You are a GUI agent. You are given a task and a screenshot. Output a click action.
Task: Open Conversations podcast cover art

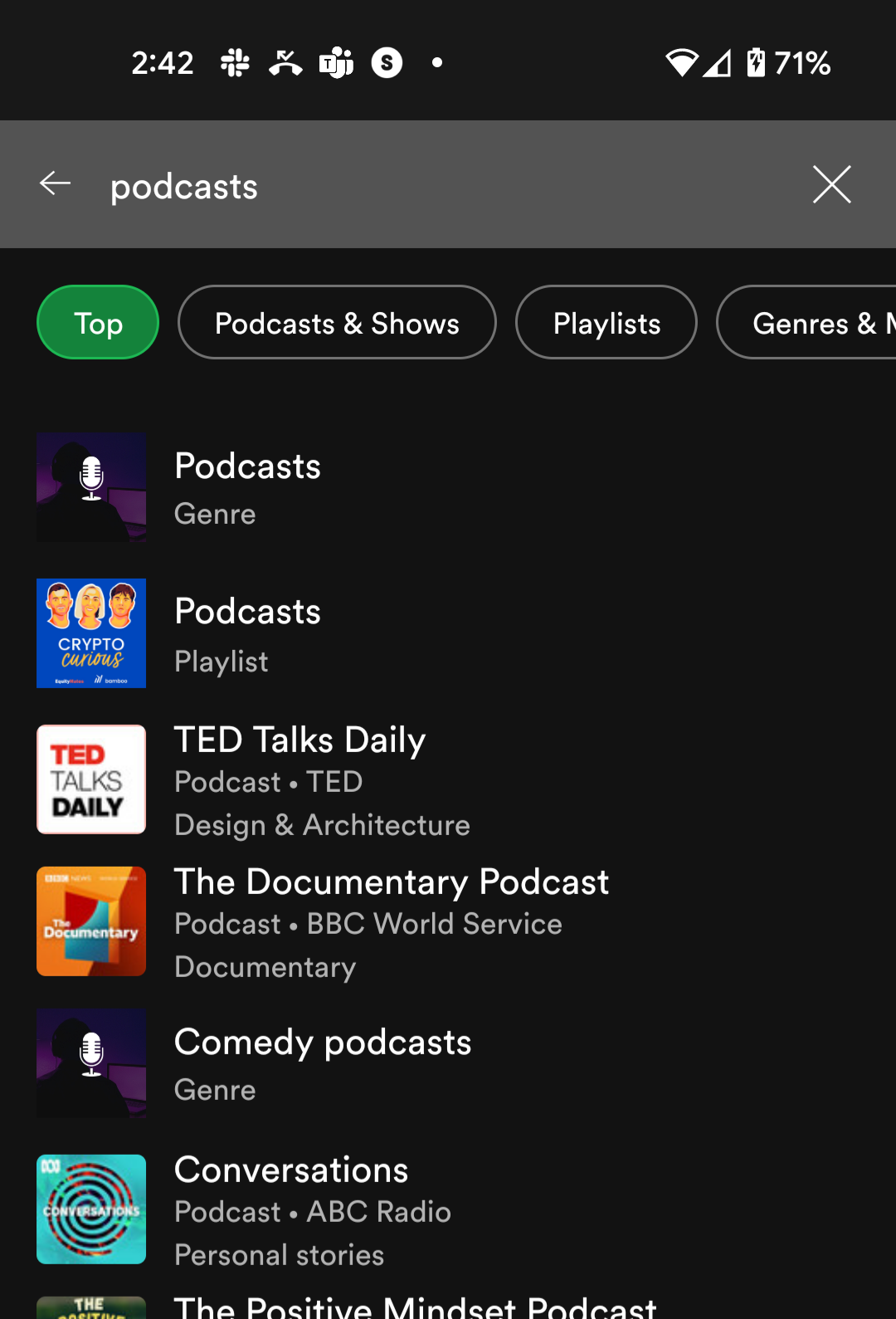coord(91,1209)
